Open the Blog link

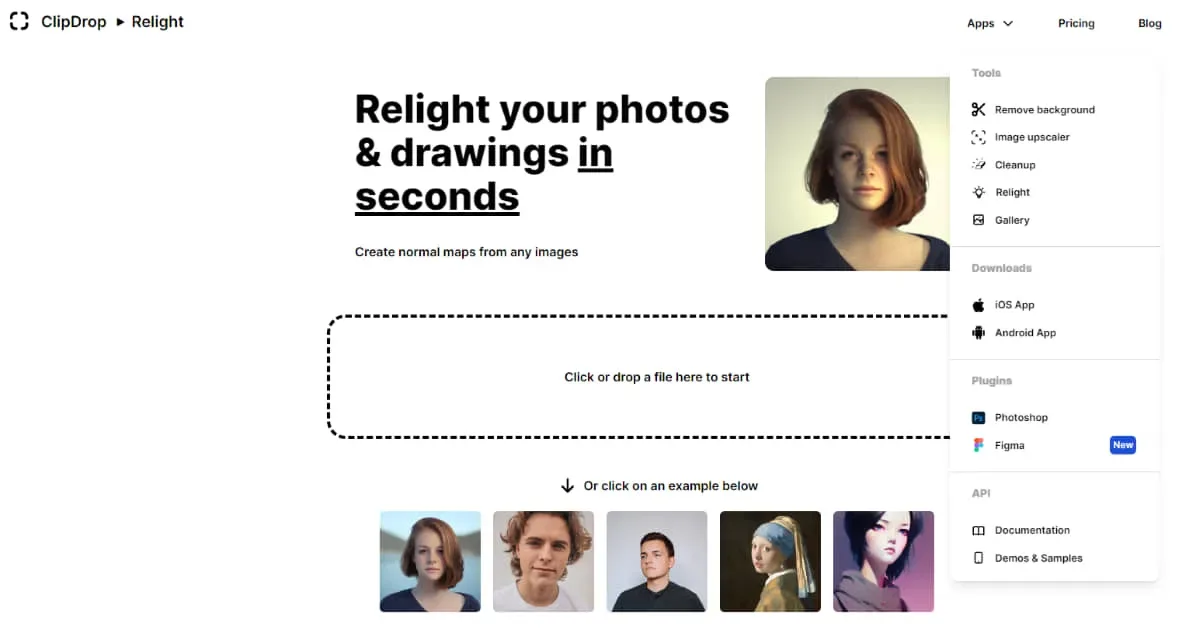tap(1150, 23)
